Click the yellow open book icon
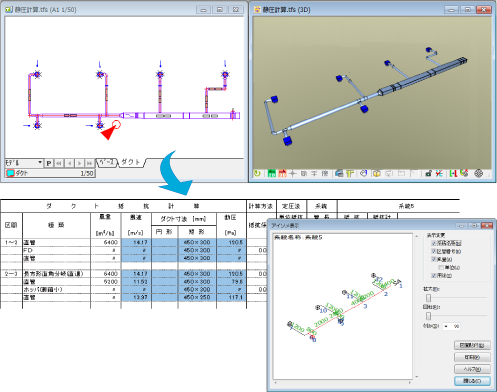The height and width of the screenshot is (392, 497). pos(377,173)
